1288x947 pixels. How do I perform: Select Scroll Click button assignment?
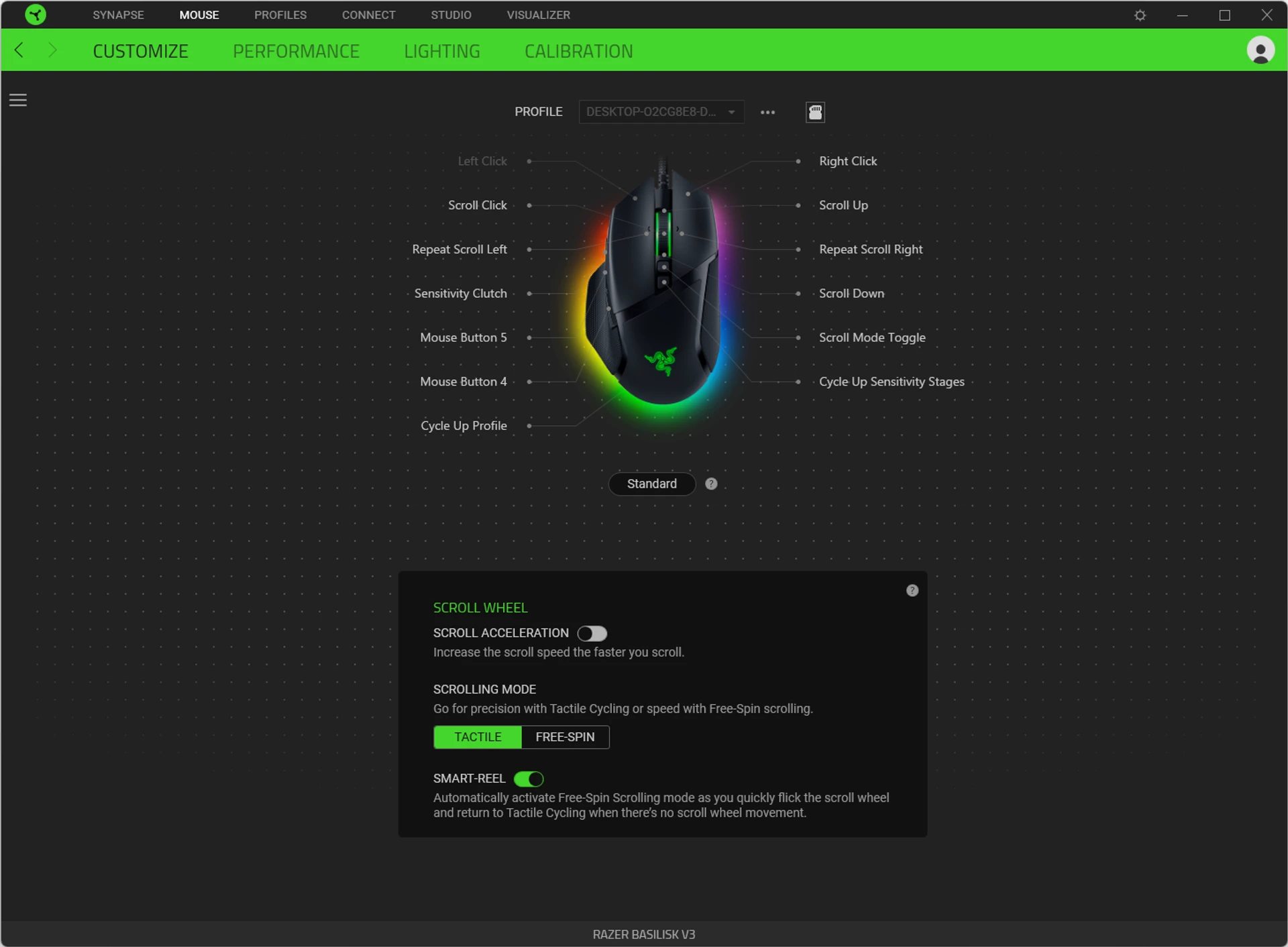(x=477, y=205)
